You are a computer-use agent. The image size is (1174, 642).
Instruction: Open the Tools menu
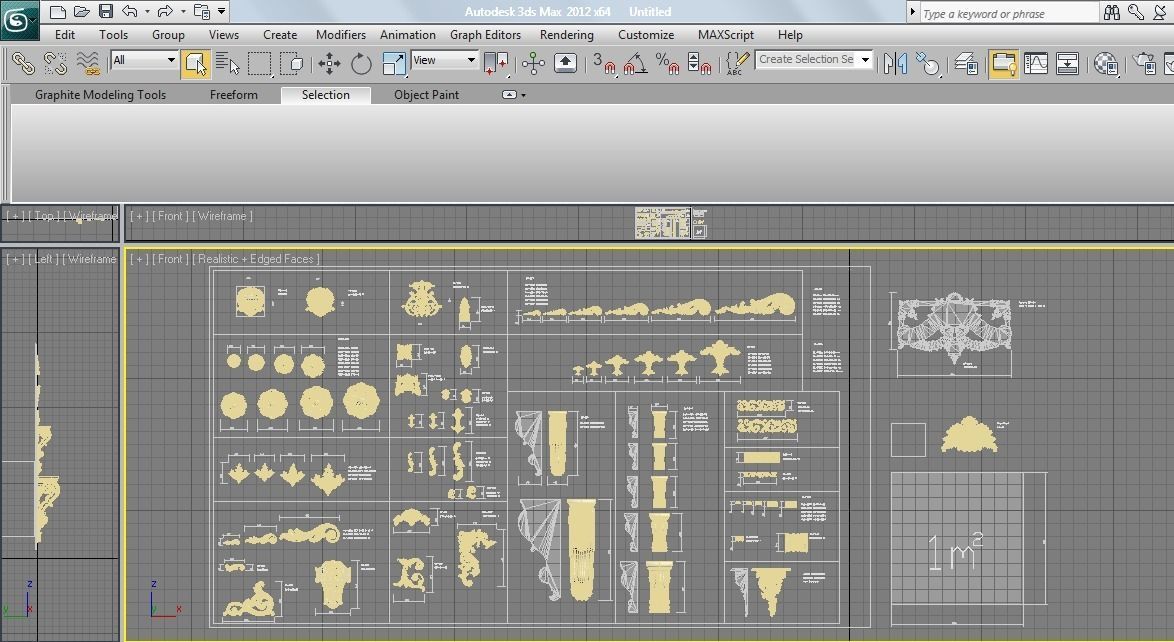coord(113,34)
